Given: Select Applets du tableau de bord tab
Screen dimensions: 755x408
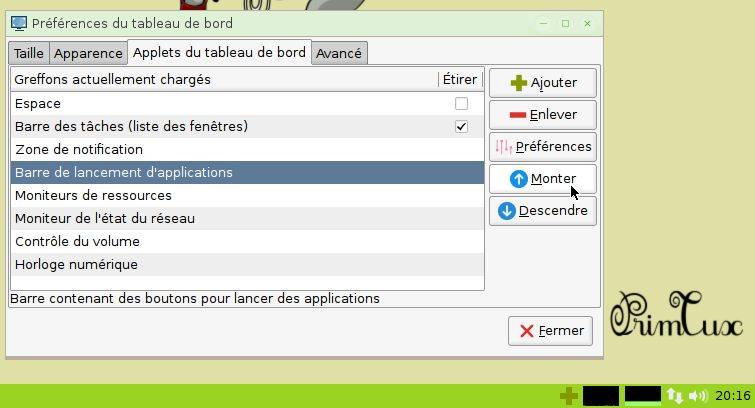Looking at the screenshot, I should pyautogui.click(x=219, y=52).
